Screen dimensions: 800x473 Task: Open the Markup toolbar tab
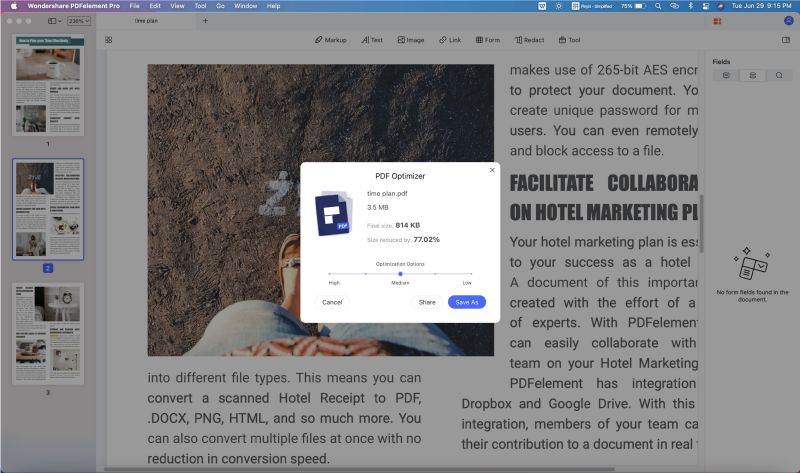point(331,40)
